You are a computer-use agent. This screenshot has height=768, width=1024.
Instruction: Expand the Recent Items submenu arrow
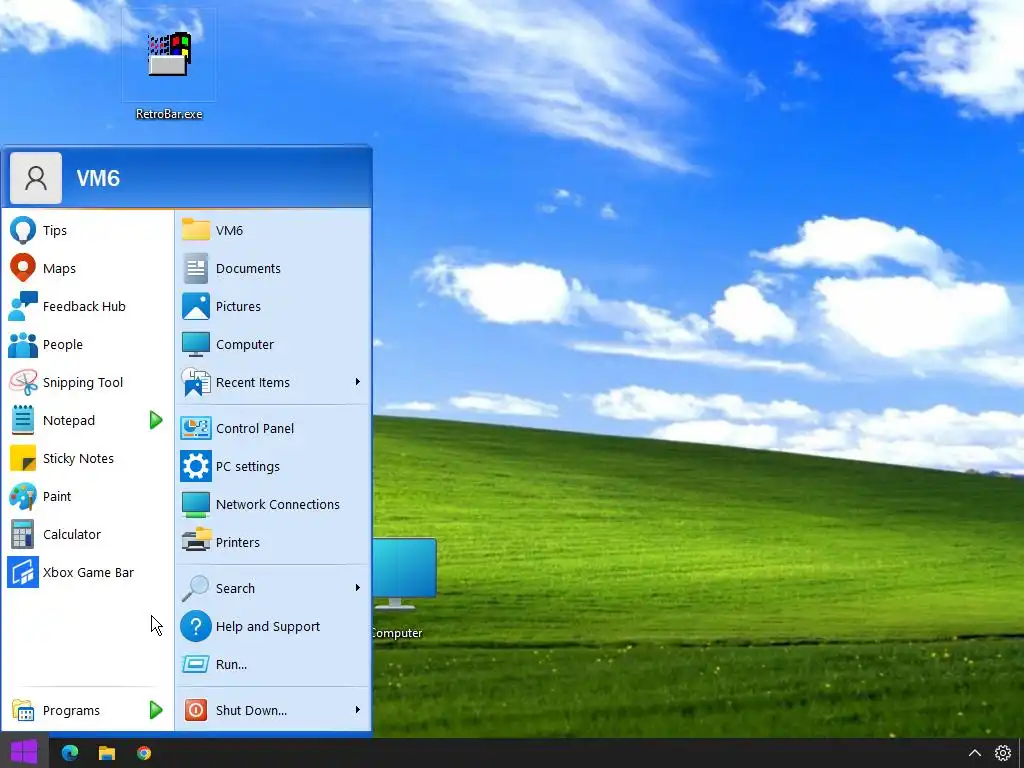pyautogui.click(x=357, y=382)
